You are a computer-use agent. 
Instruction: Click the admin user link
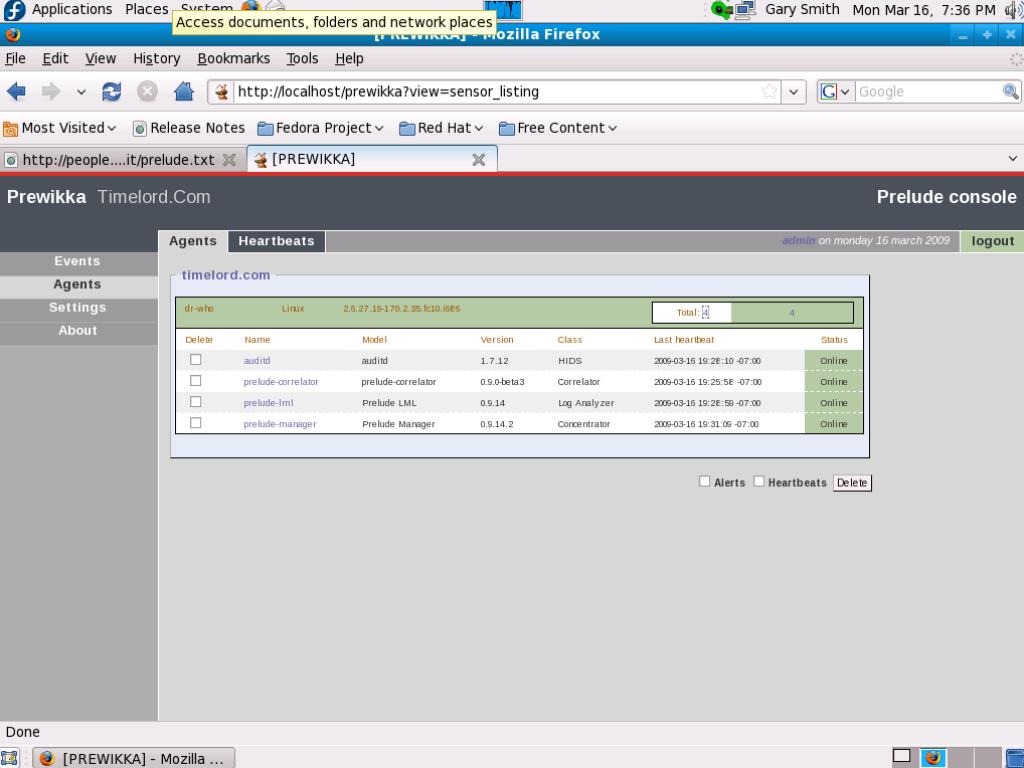point(799,240)
